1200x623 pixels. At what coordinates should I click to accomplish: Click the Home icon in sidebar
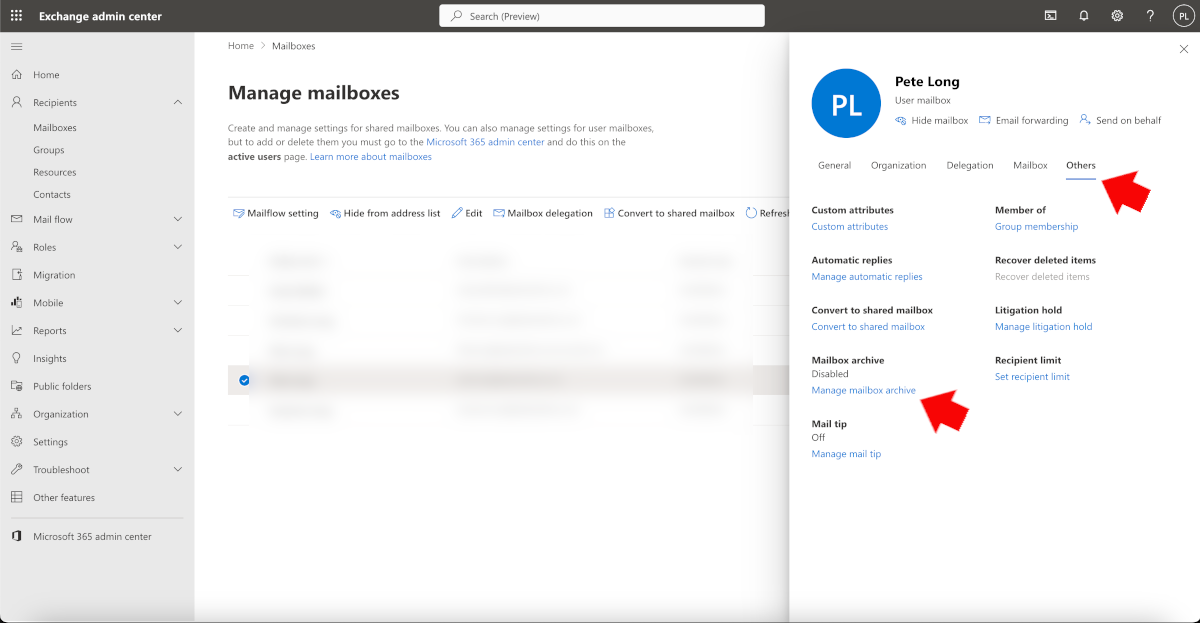tap(16, 75)
